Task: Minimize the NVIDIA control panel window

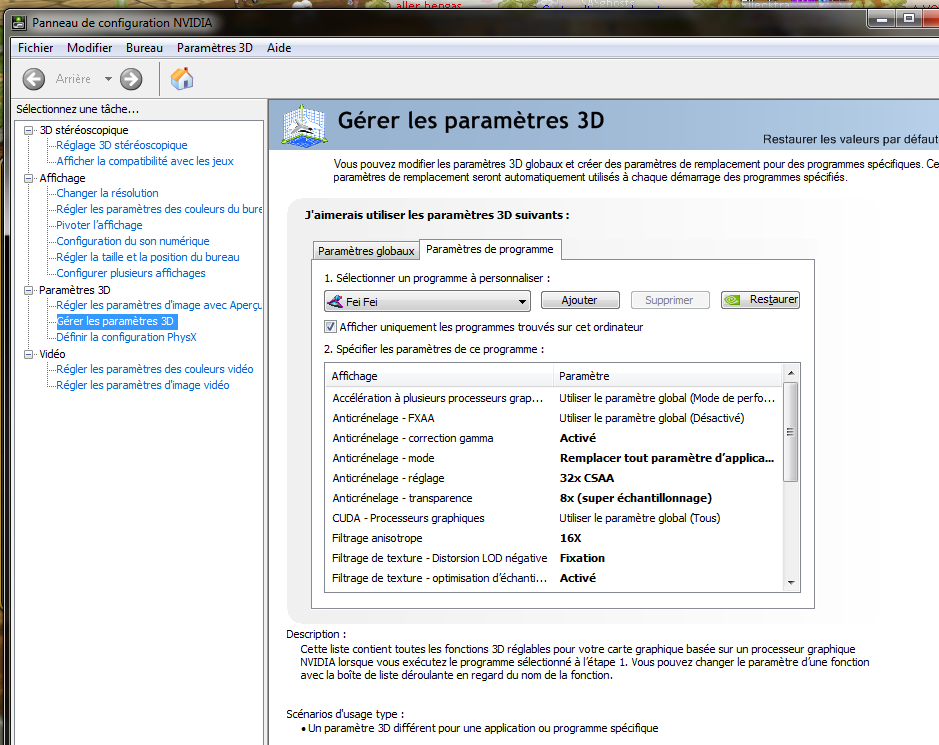Action: click(882, 19)
